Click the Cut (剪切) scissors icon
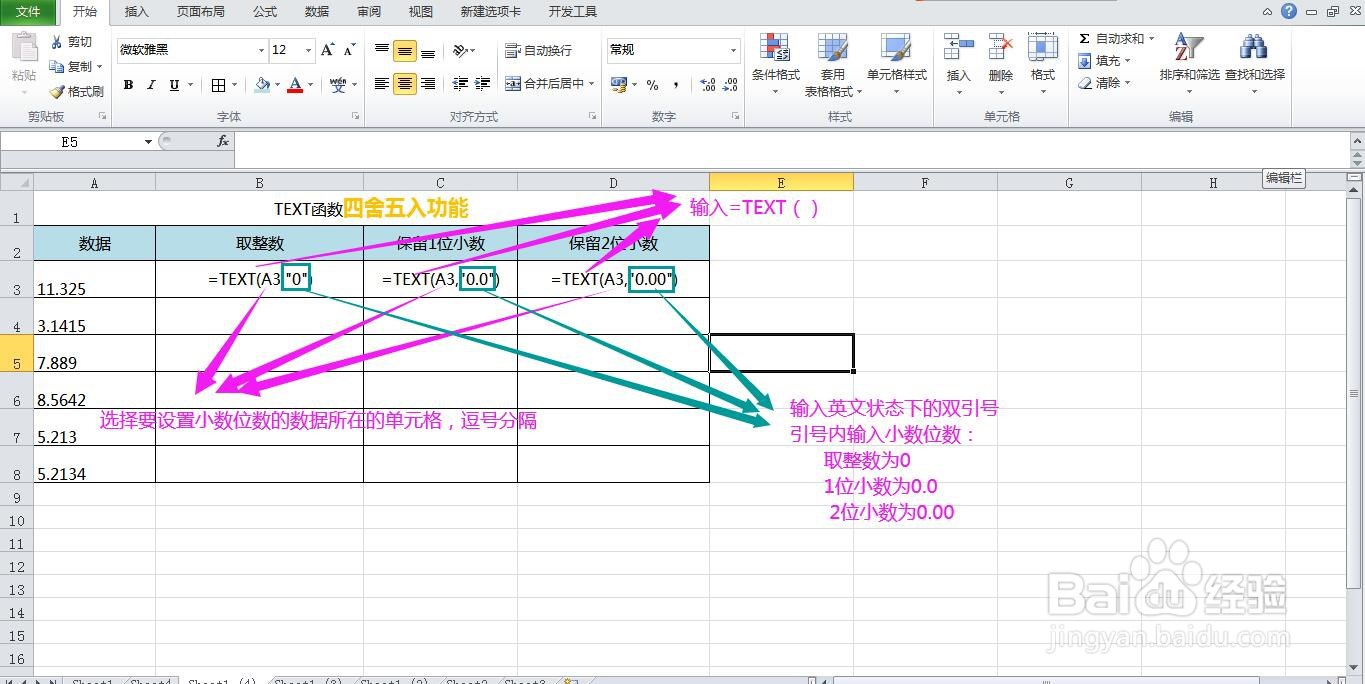1365x684 pixels. pos(57,42)
